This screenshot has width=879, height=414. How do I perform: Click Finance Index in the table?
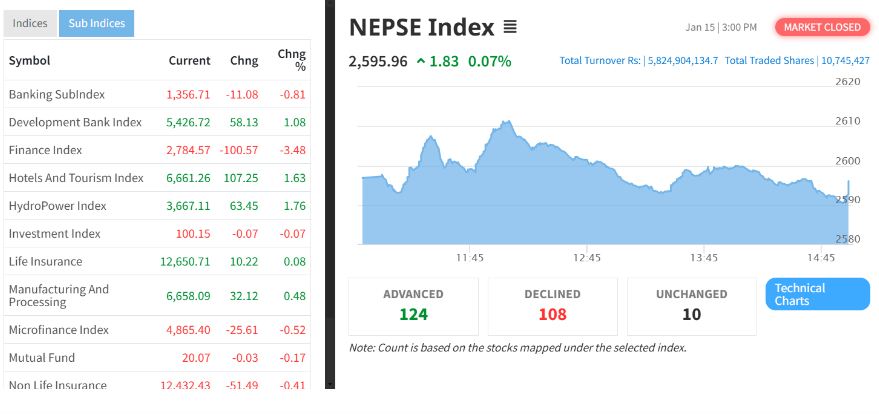45,150
